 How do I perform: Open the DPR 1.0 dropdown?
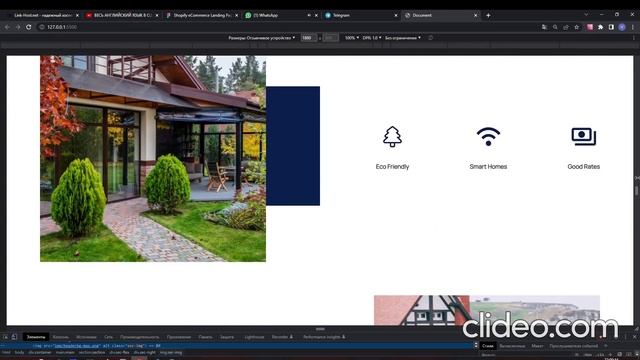coord(372,38)
